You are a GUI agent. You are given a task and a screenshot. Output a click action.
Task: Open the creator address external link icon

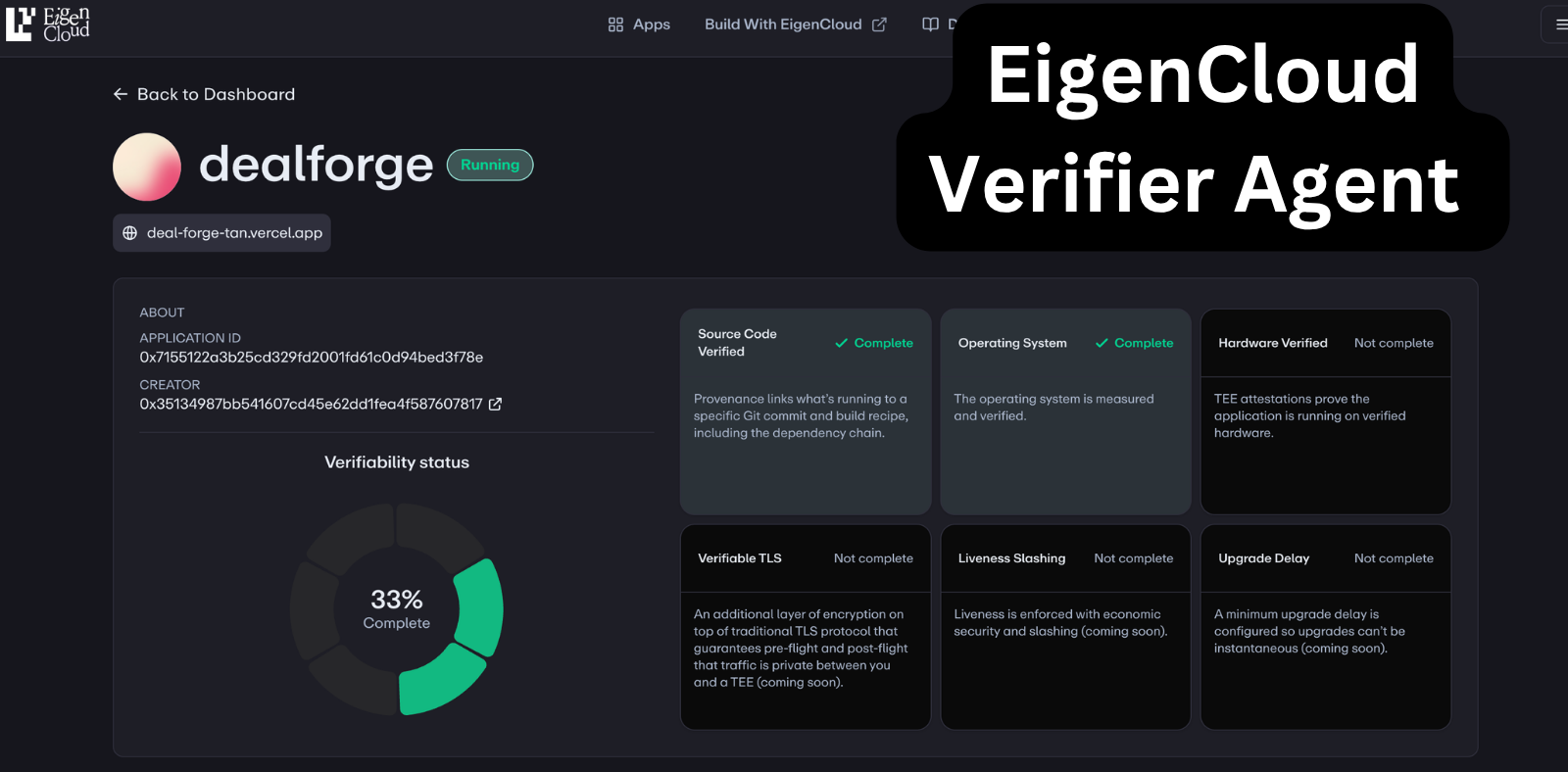pos(496,404)
